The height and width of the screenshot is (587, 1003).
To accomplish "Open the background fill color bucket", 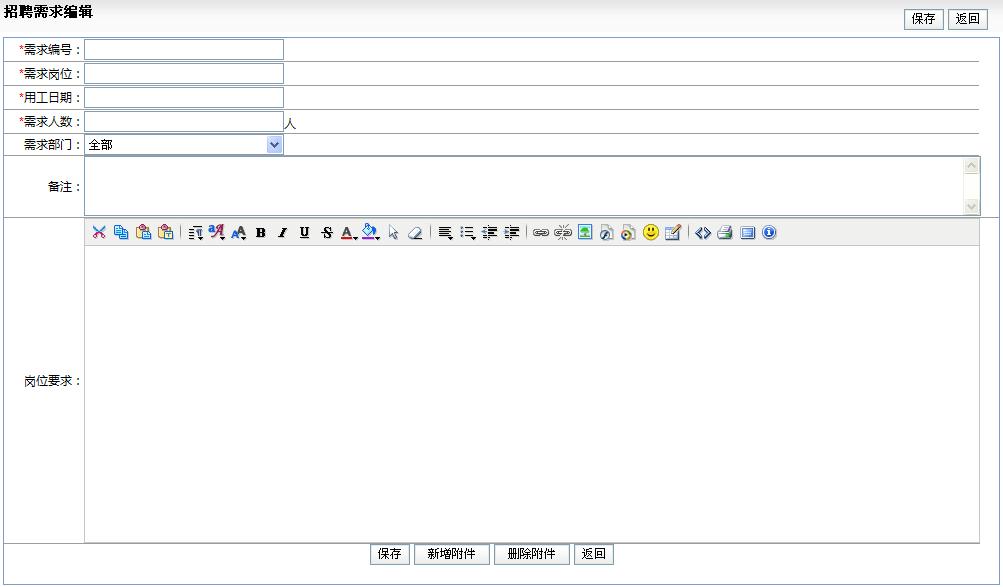I will pyautogui.click(x=370, y=233).
